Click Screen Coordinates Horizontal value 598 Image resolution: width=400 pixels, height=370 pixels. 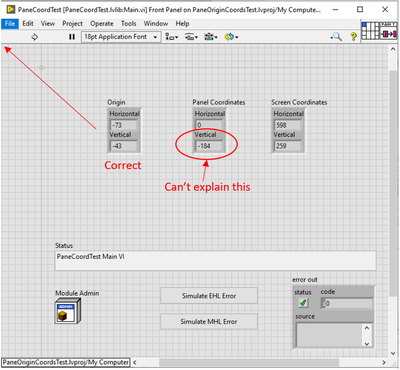288,125
